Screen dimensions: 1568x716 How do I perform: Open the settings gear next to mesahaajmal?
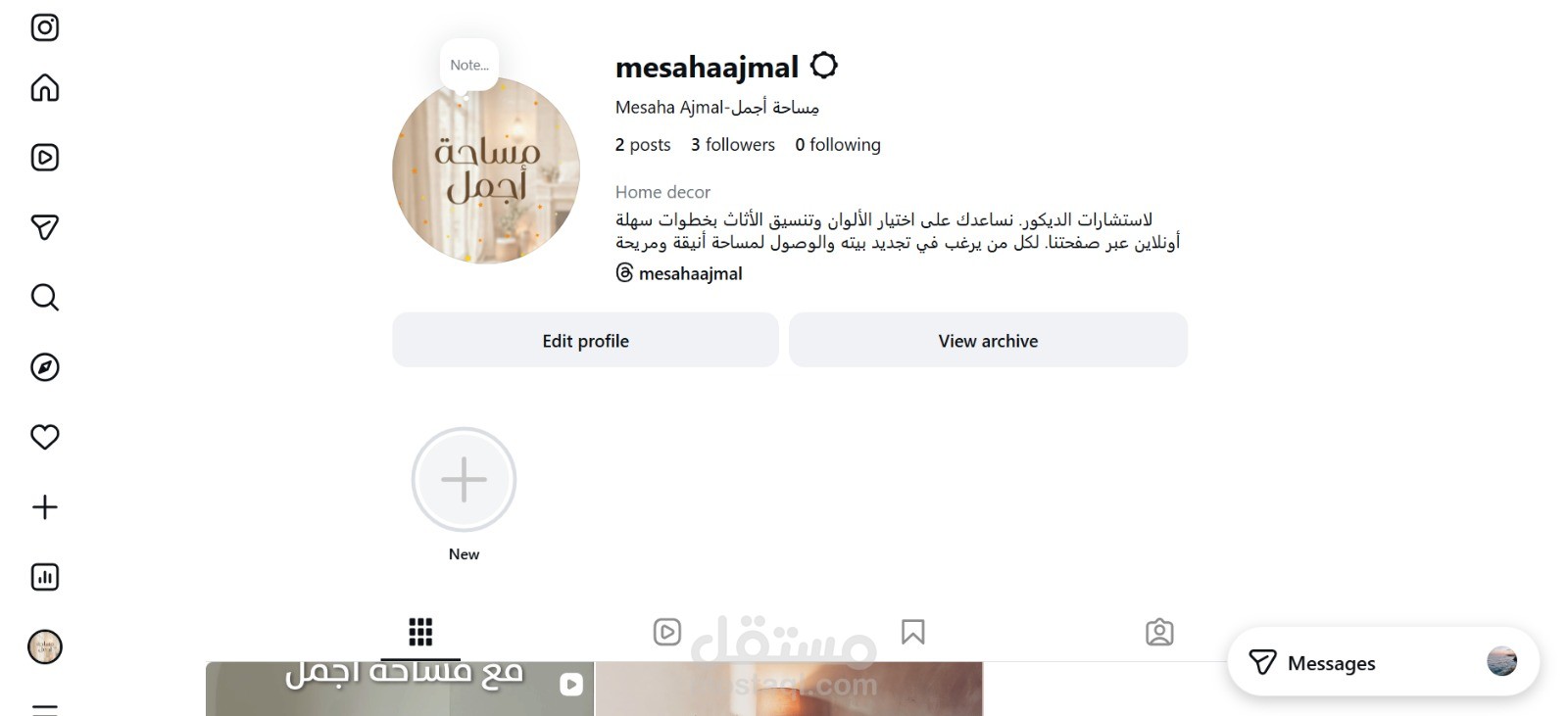tap(824, 66)
